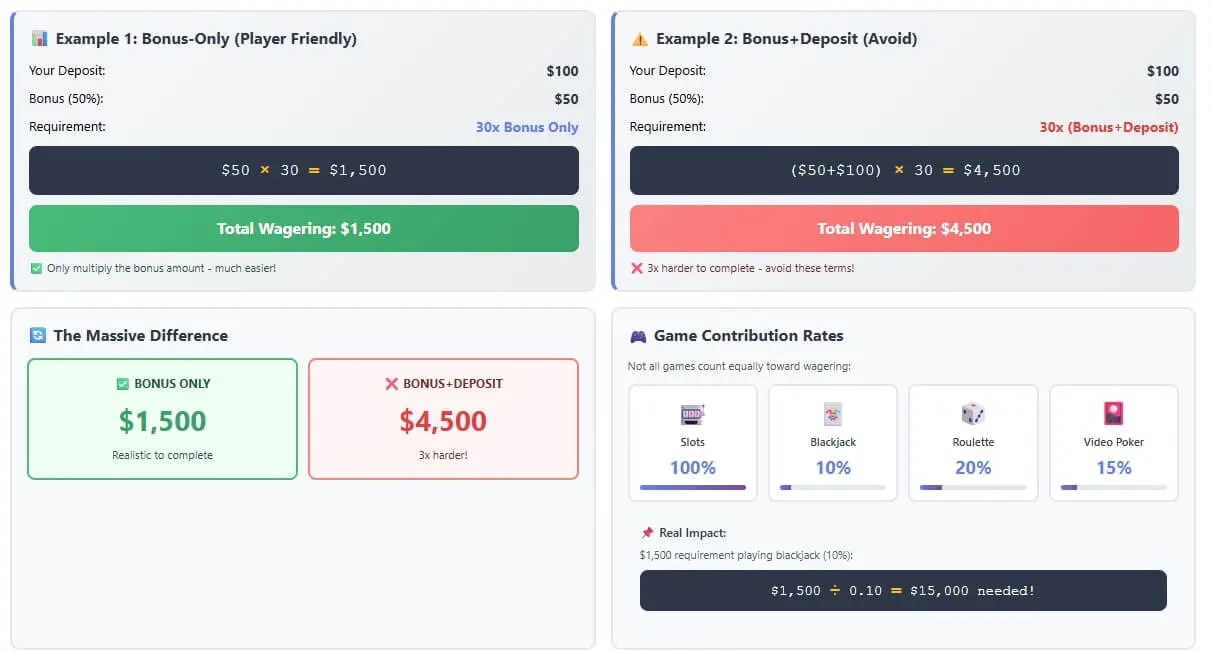Click the green check by 'Only multiply the bonus amount'
The width and height of the screenshot is (1213, 652).
coord(36,268)
